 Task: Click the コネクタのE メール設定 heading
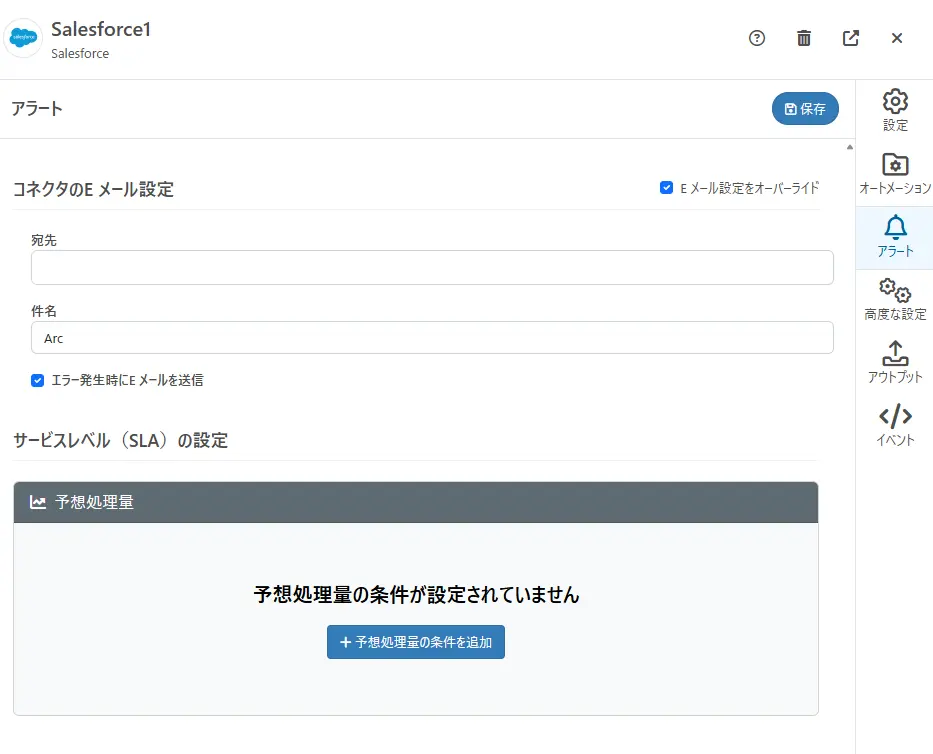click(x=93, y=189)
